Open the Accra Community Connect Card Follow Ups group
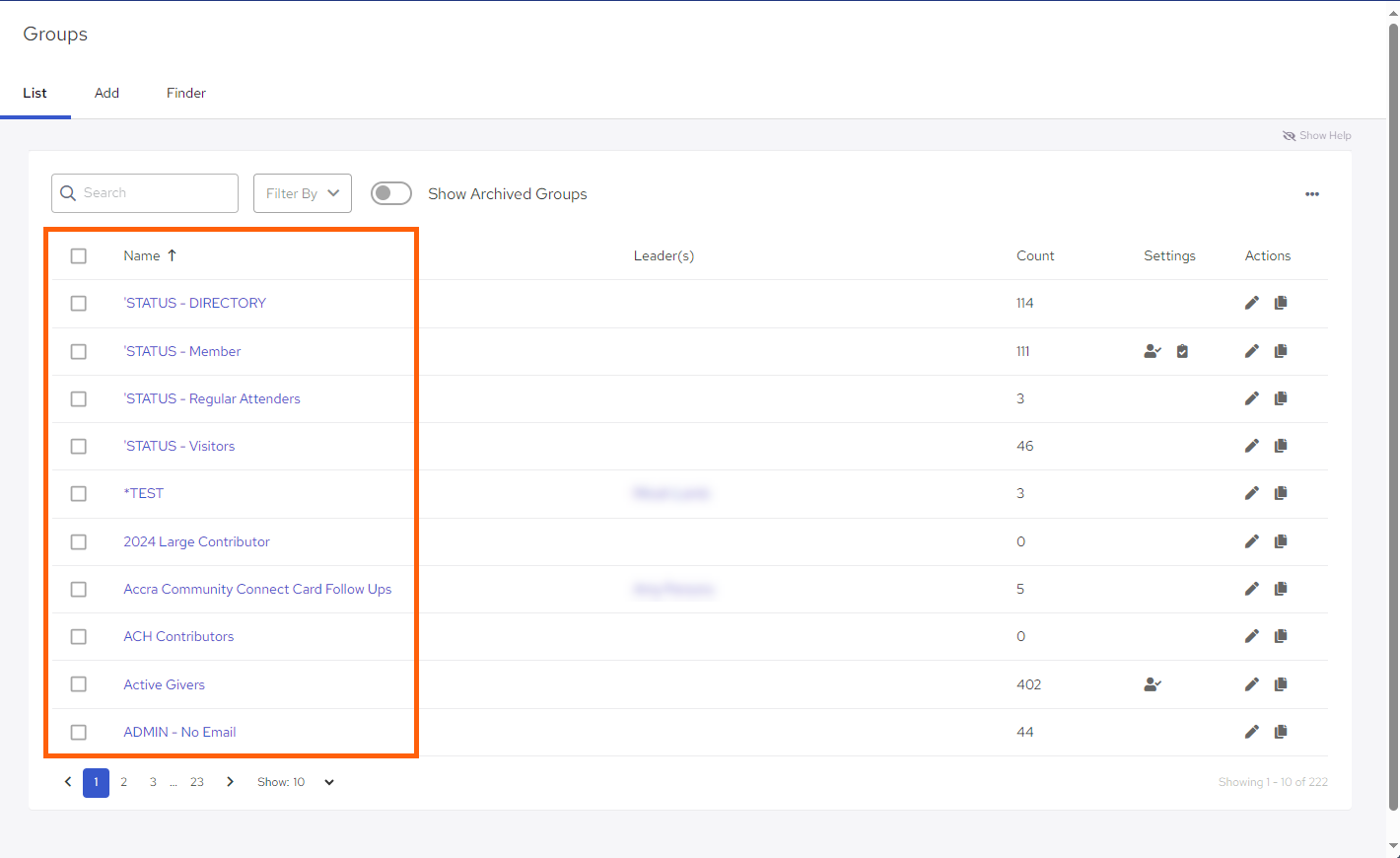The height and width of the screenshot is (858, 1400). (257, 589)
